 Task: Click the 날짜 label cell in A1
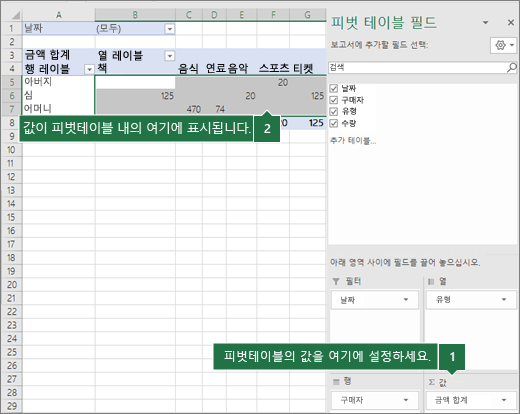point(59,28)
